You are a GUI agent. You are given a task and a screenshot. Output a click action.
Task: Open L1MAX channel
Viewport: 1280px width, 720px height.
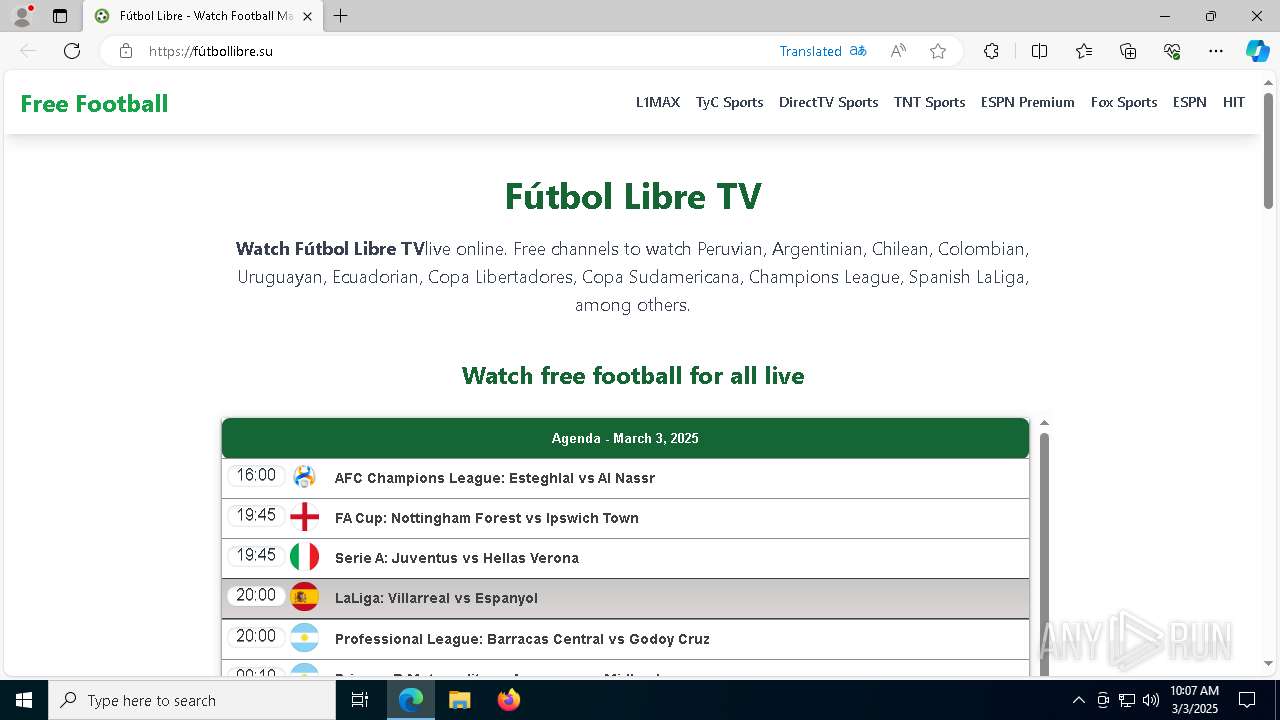tap(658, 102)
